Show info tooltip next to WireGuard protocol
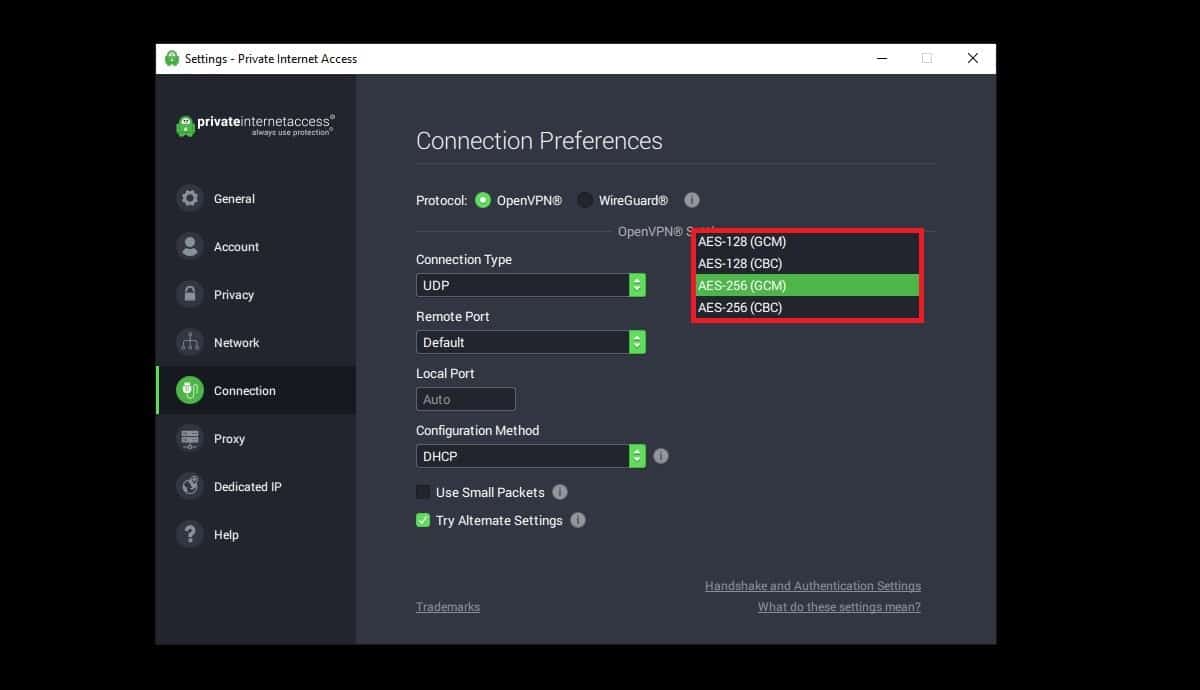This screenshot has height=690, width=1200. point(692,200)
